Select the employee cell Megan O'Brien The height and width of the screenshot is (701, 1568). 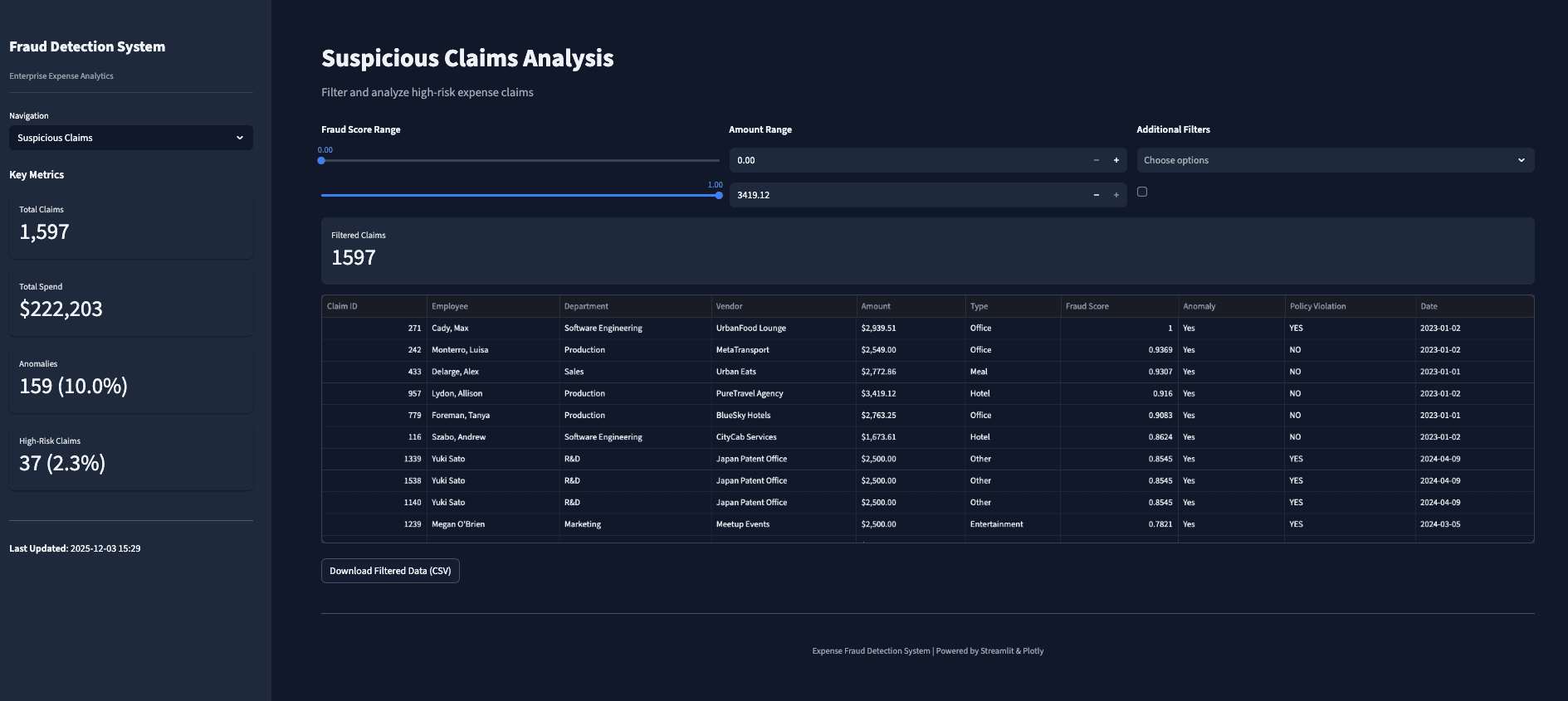point(493,524)
